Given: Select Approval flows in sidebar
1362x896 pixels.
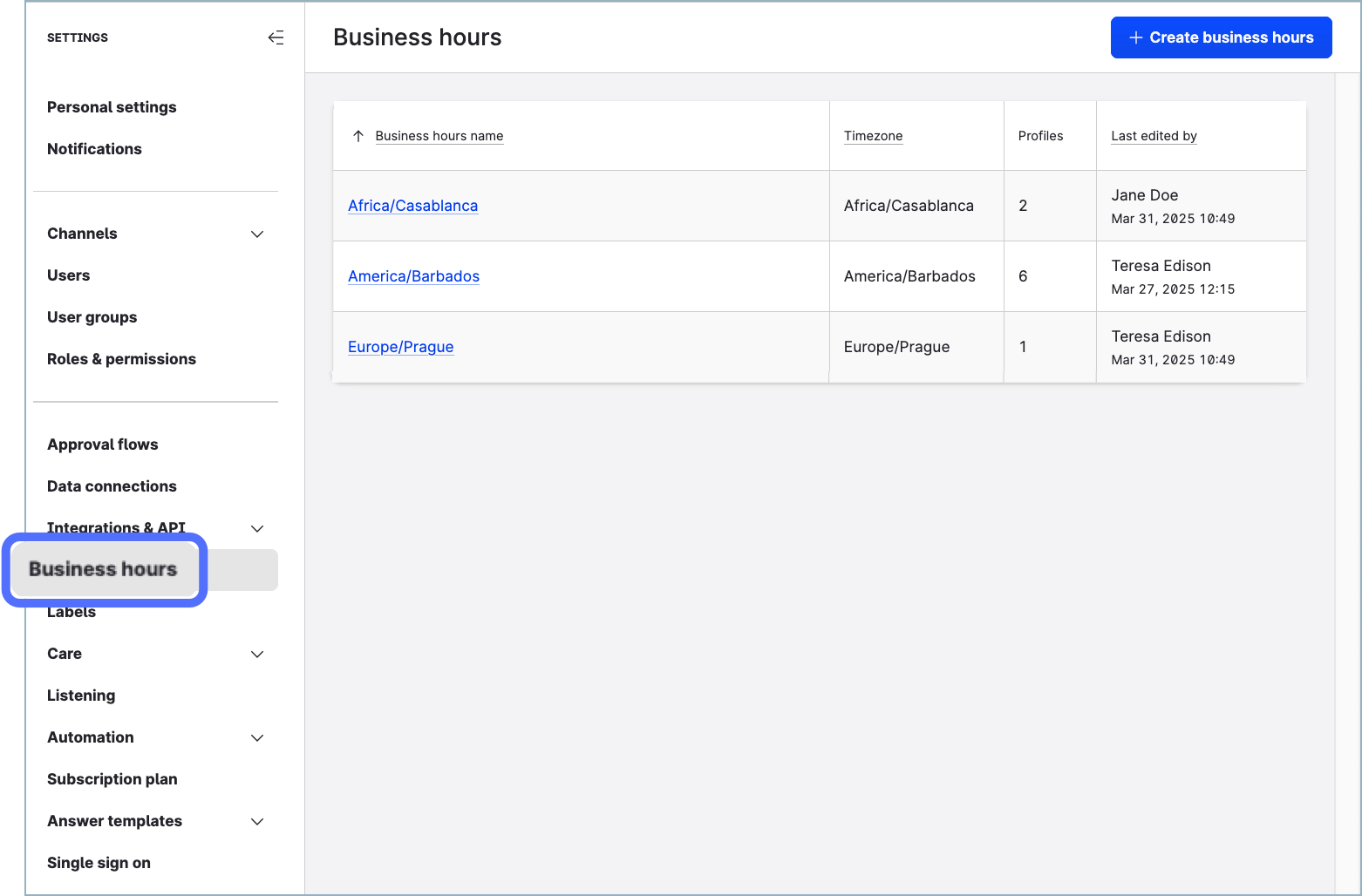Looking at the screenshot, I should point(102,445).
